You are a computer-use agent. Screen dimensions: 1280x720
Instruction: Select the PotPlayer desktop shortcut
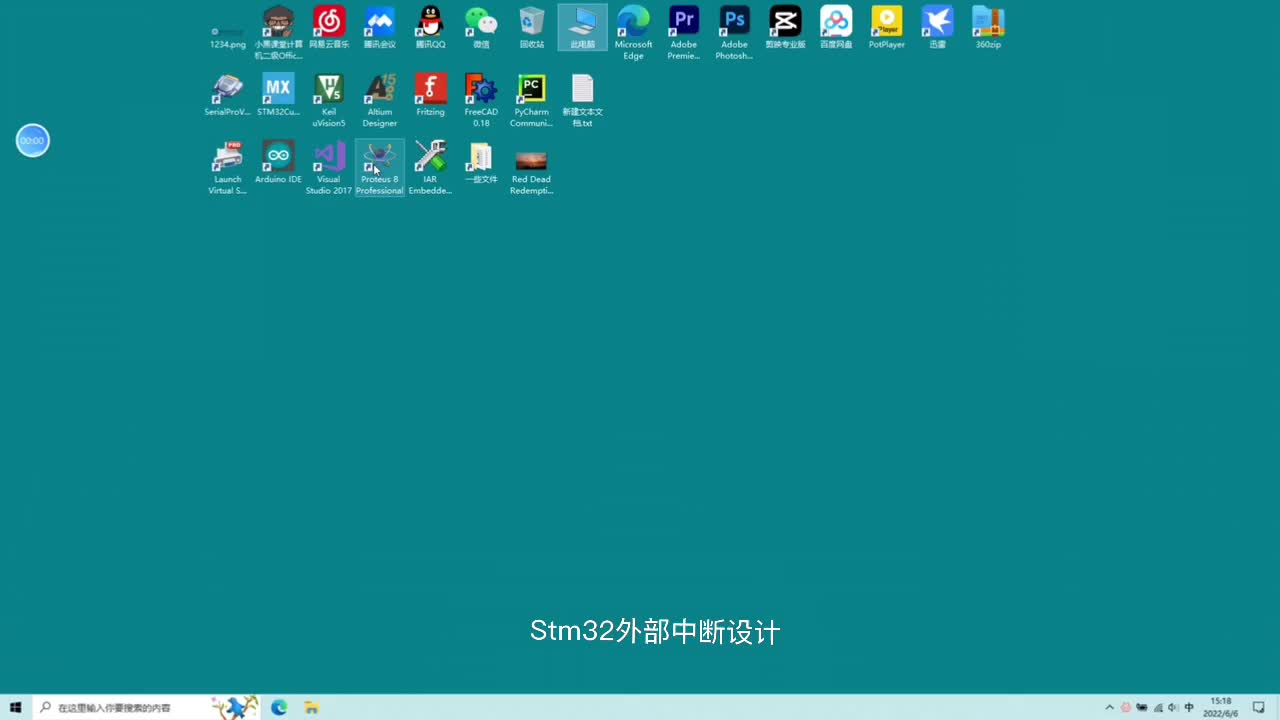pyautogui.click(x=886, y=28)
